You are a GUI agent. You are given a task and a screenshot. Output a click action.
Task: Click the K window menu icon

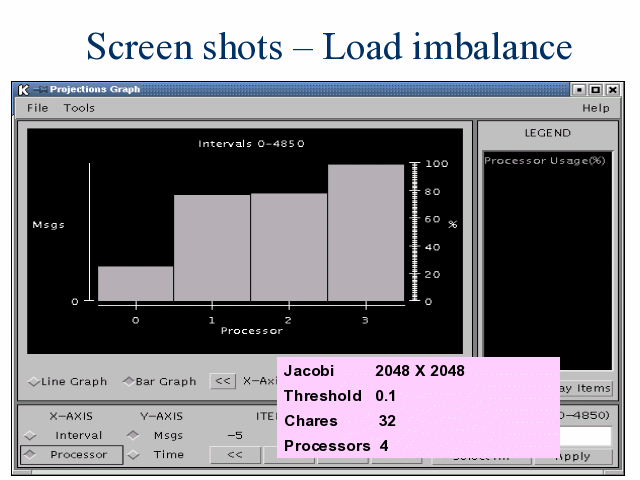(23, 90)
